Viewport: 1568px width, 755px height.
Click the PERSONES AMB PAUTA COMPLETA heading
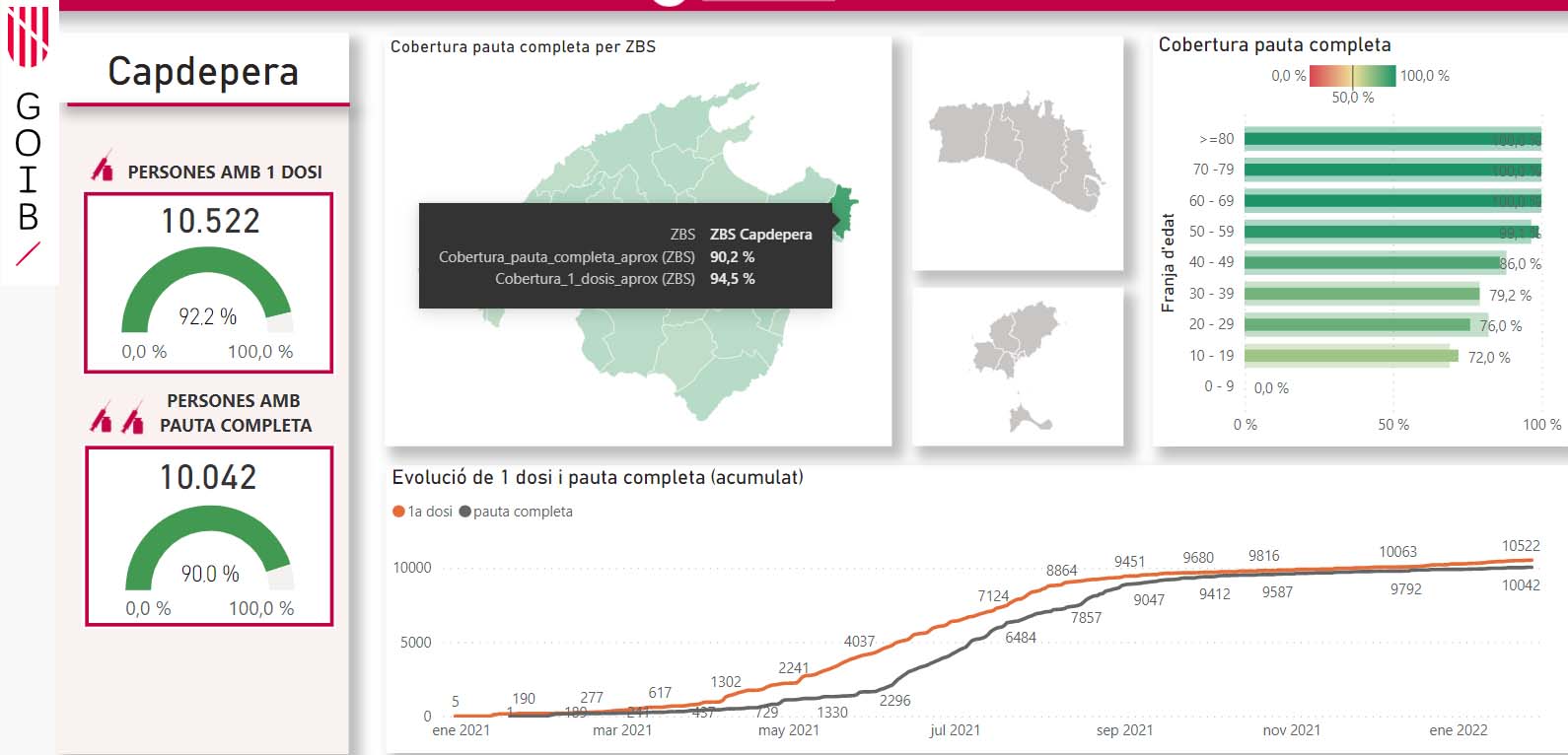tap(235, 413)
